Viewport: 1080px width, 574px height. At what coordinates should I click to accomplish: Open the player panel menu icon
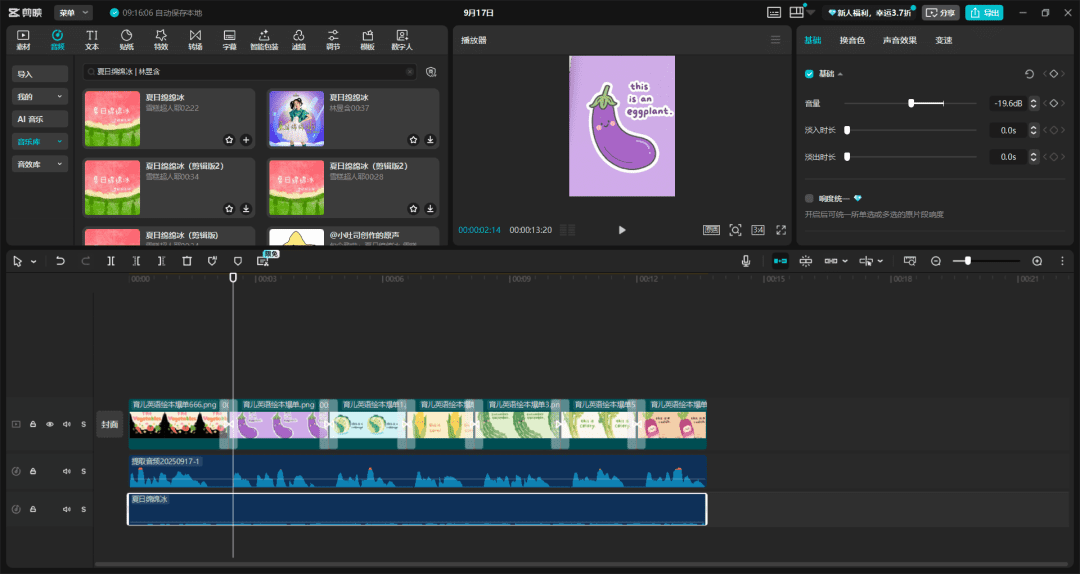tap(776, 40)
